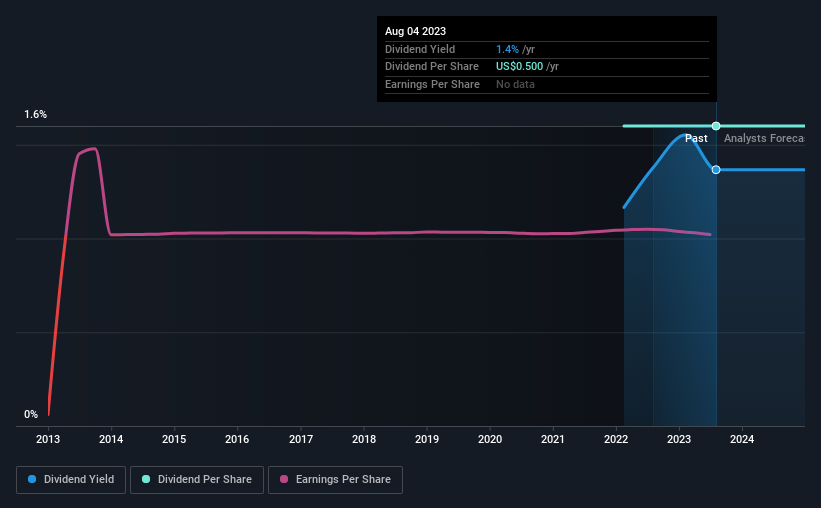Image resolution: width=821 pixels, height=508 pixels.
Task: Click the Analysts Forecast label
Action: (764, 138)
